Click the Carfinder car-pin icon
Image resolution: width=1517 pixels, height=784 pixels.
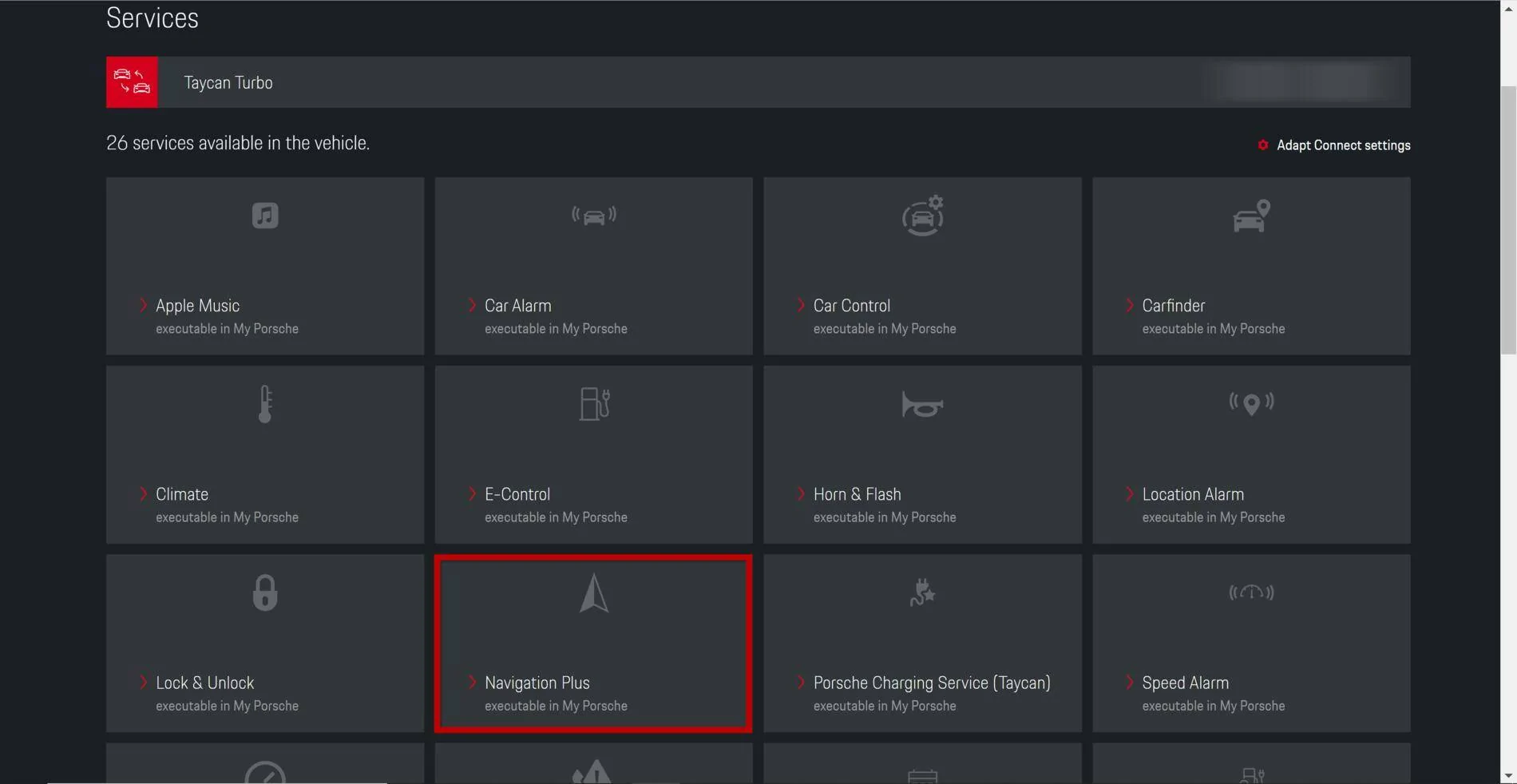click(1251, 216)
